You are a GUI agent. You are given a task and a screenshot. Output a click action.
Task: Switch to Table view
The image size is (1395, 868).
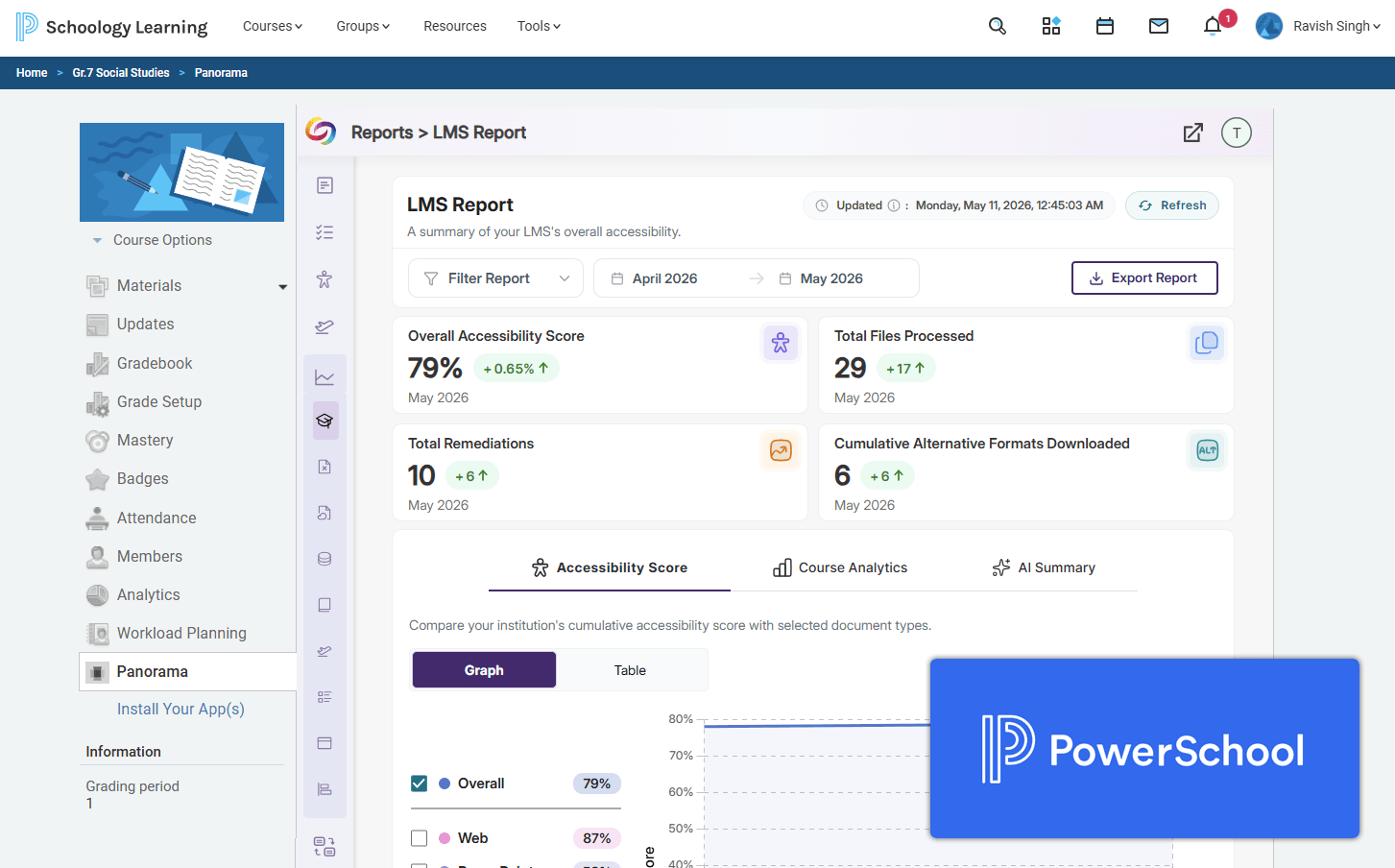pyautogui.click(x=630, y=670)
